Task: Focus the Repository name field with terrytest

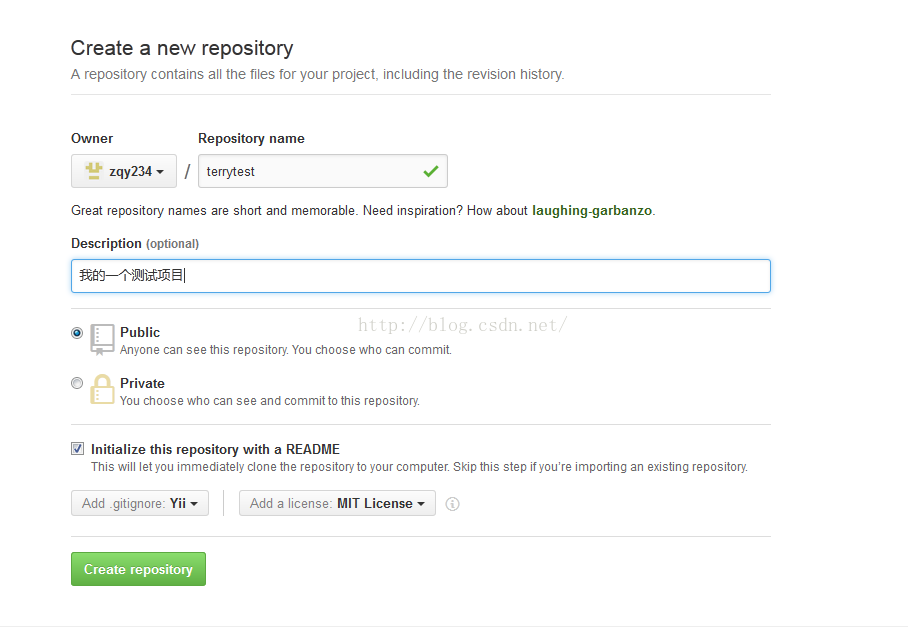Action: [x=323, y=171]
